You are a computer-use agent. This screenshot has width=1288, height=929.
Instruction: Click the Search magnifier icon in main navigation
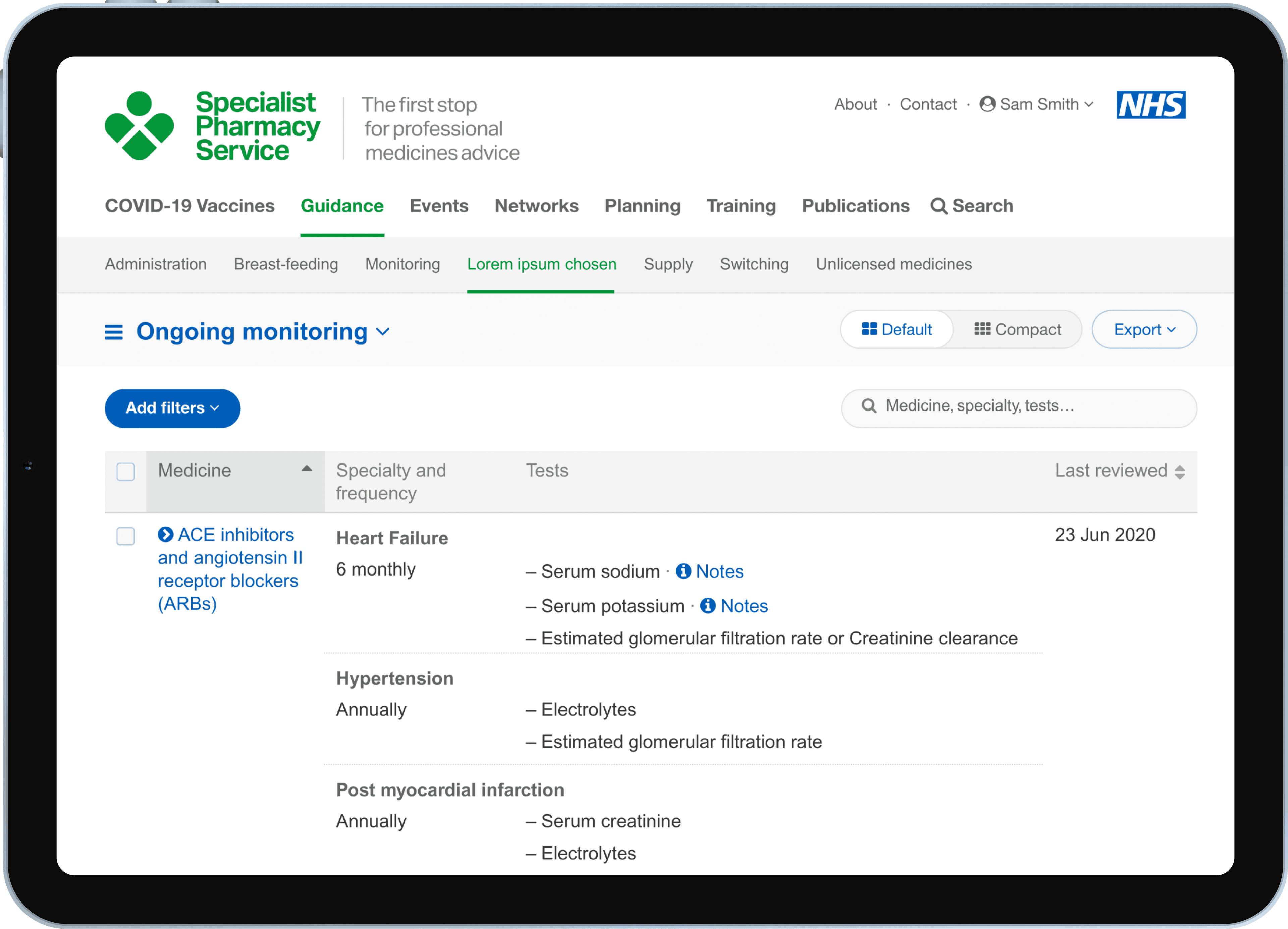(x=938, y=206)
